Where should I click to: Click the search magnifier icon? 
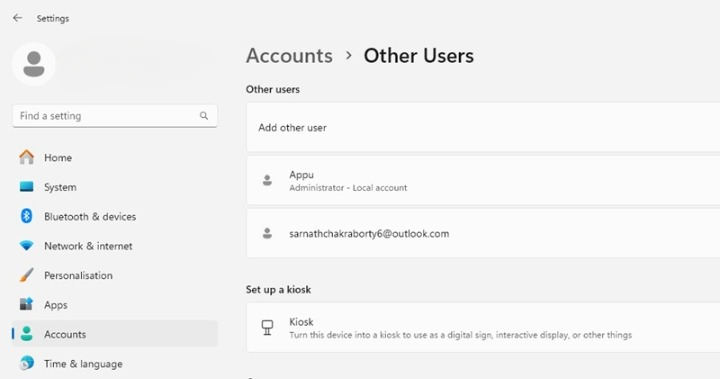[x=204, y=116]
